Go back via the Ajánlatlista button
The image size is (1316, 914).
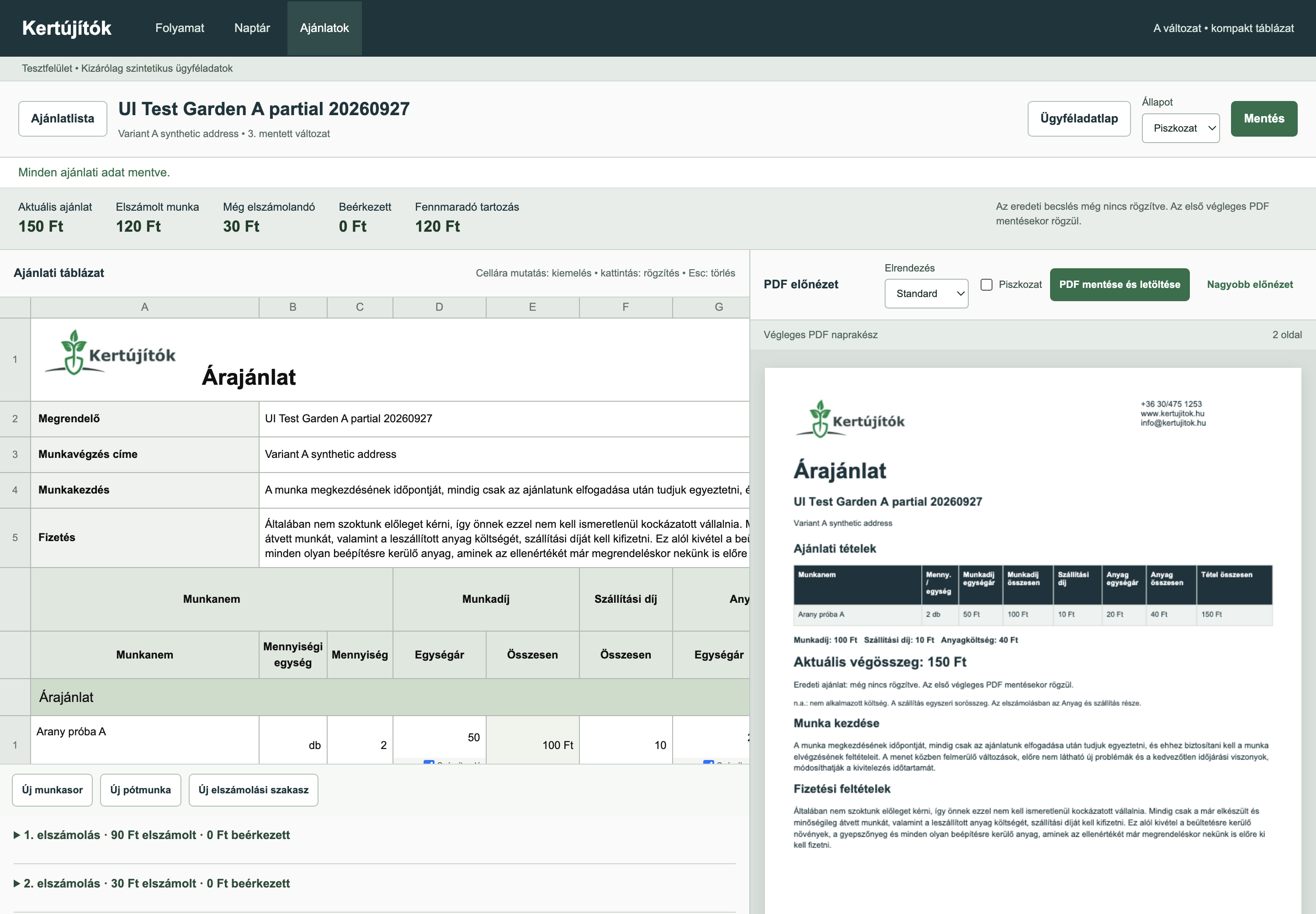(63, 118)
